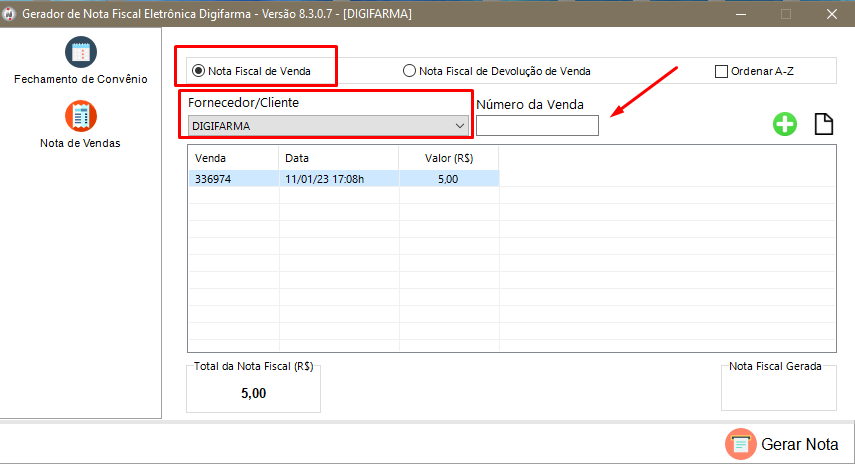Screen dimensions: 855x464
Task: Click the Fechamento de Convênio label
Action: tap(81, 79)
